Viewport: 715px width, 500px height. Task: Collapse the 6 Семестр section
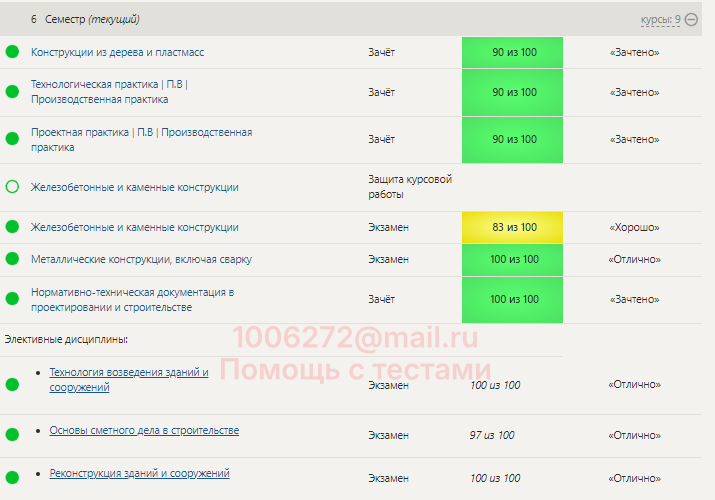pos(691,19)
